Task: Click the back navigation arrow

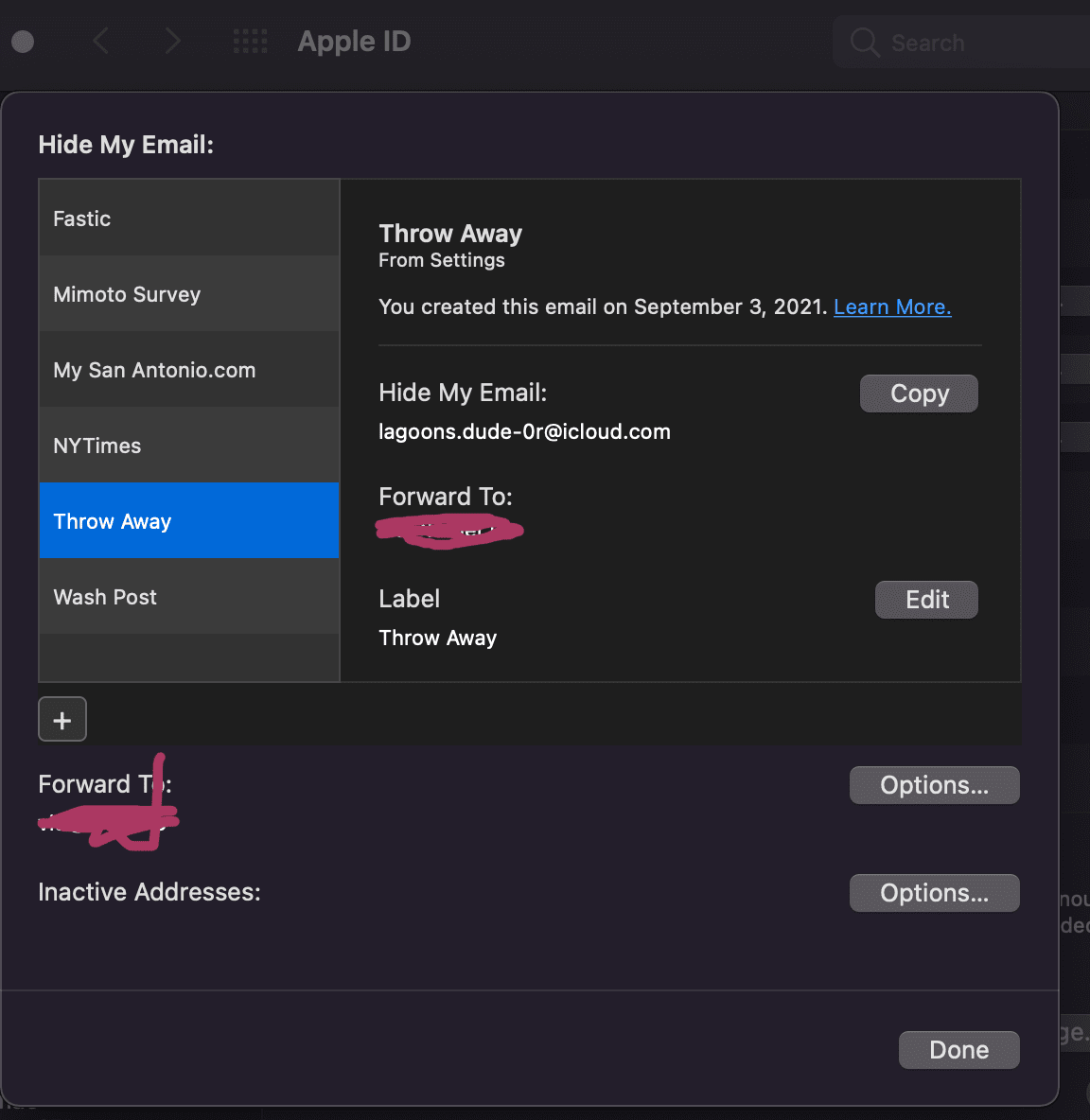Action: click(101, 42)
